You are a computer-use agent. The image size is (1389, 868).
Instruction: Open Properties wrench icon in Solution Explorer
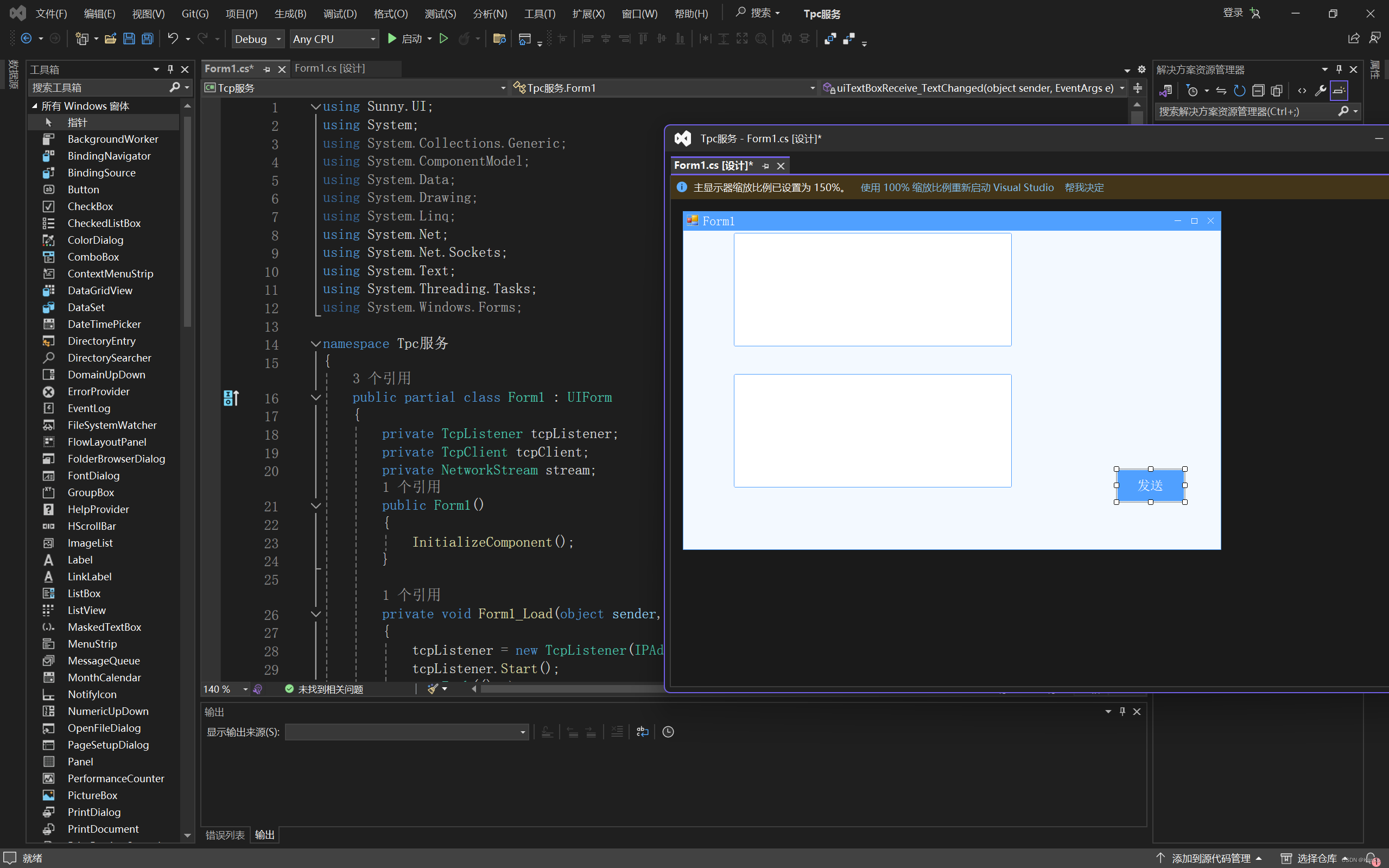click(1320, 90)
